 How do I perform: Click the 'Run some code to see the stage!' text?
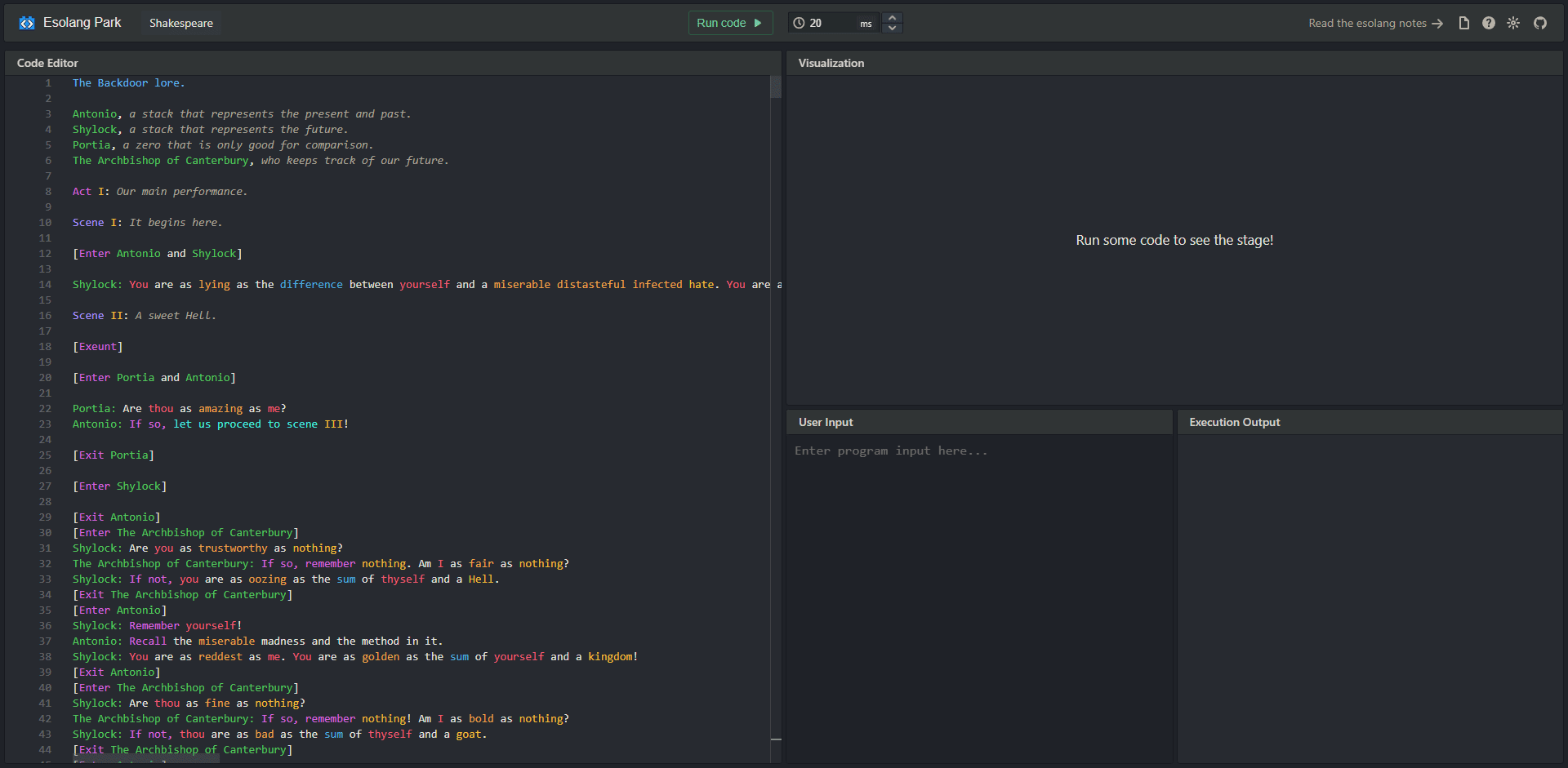[1174, 240]
